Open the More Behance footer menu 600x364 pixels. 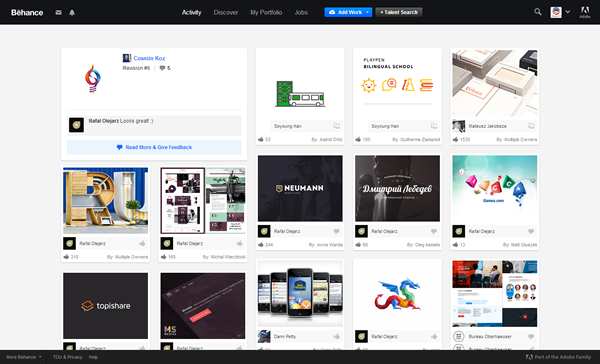click(24, 357)
